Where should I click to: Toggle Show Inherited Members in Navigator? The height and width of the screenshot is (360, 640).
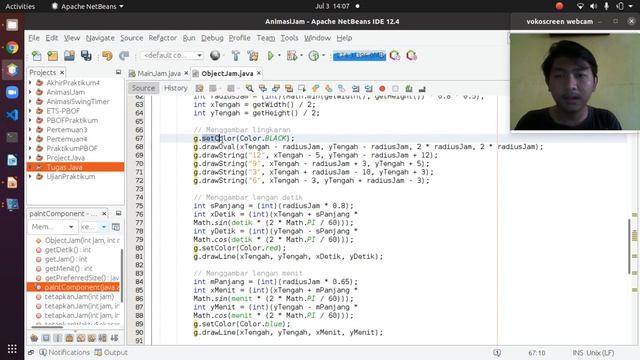34,338
